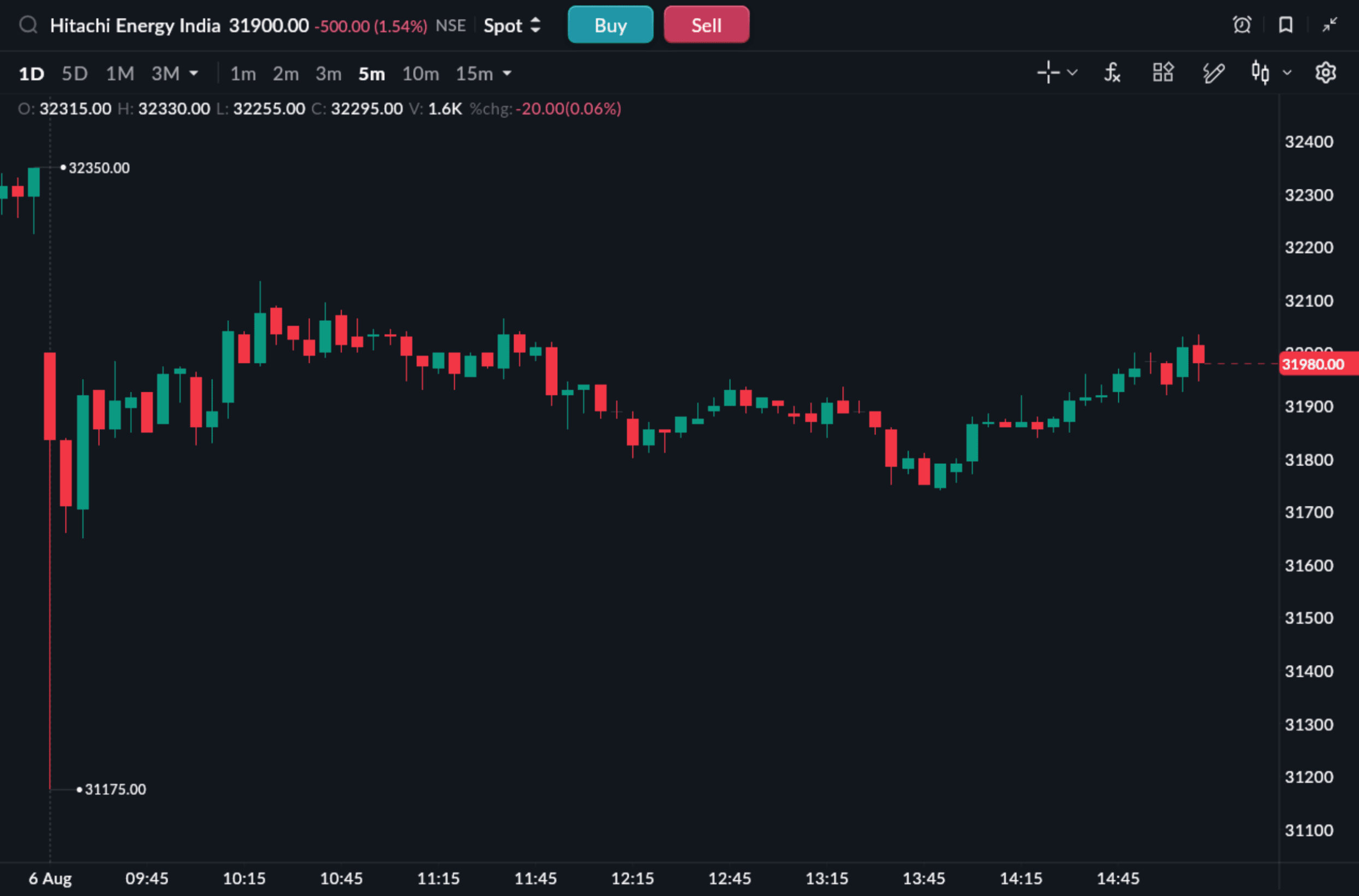Open the stock search magnifier icon
Viewport: 1359px width, 896px height.
click(28, 25)
